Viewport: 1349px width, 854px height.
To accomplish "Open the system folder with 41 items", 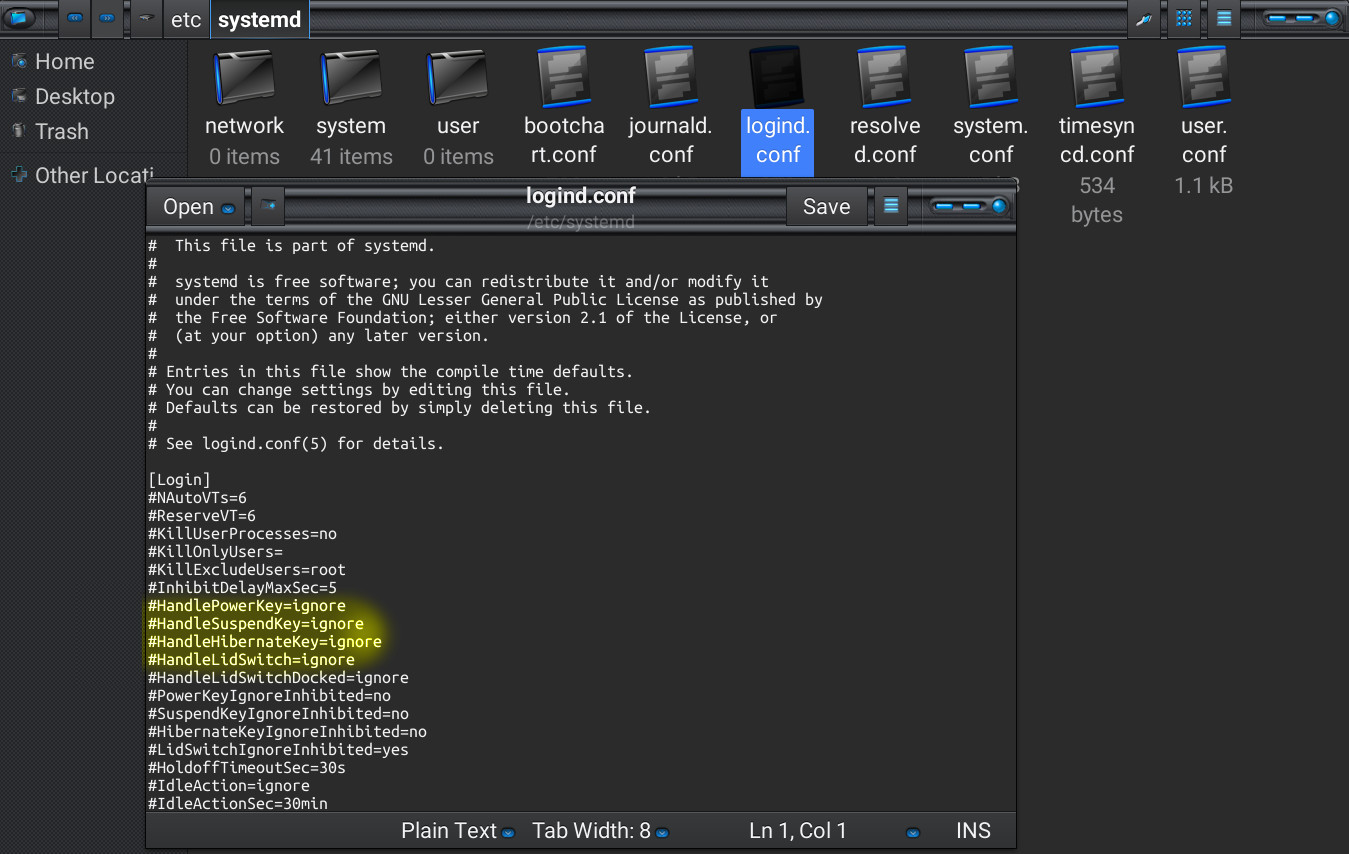I will pos(350,110).
